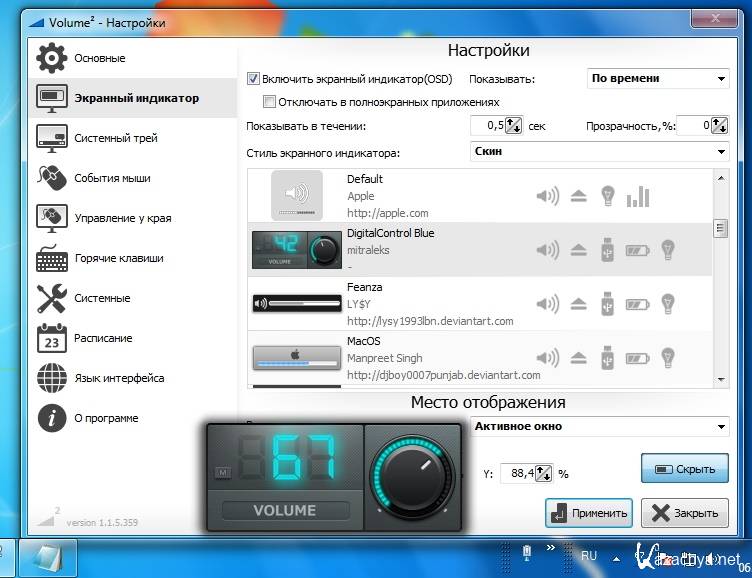Toggle Включить экранный индикатор(OSD) checkbox

(253, 78)
